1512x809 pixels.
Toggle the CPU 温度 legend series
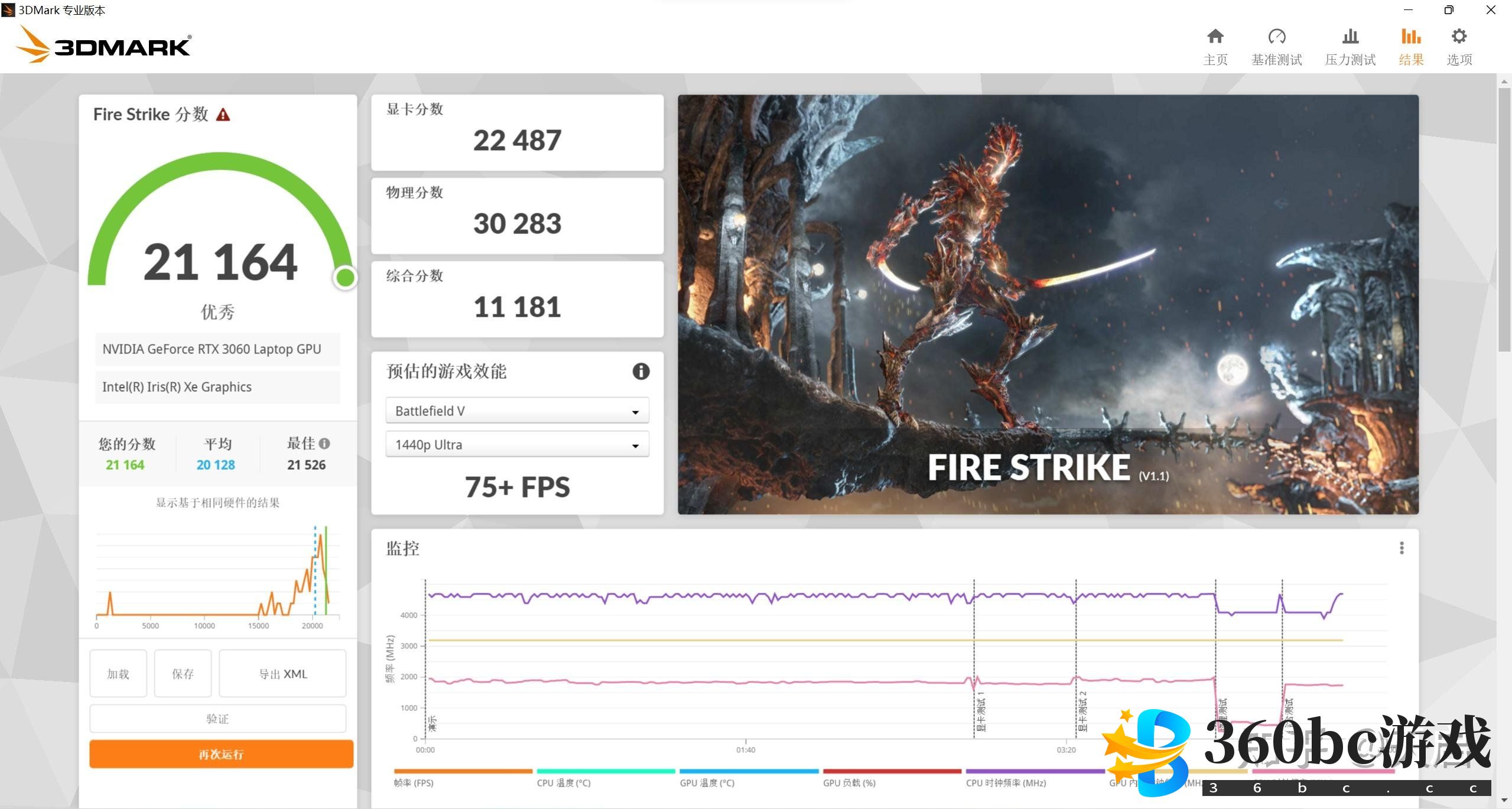click(x=563, y=782)
